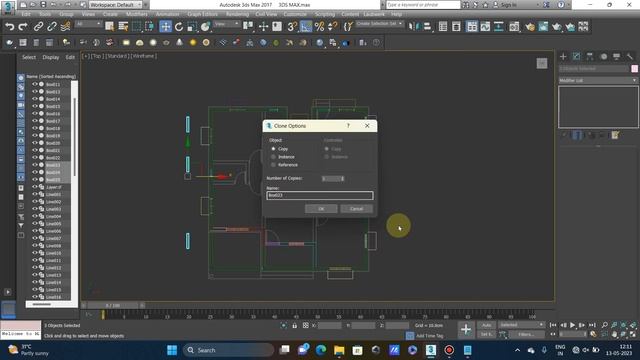Viewport: 640px width, 360px height.
Task: Open the Curve Editor icon
Action: click(485, 27)
